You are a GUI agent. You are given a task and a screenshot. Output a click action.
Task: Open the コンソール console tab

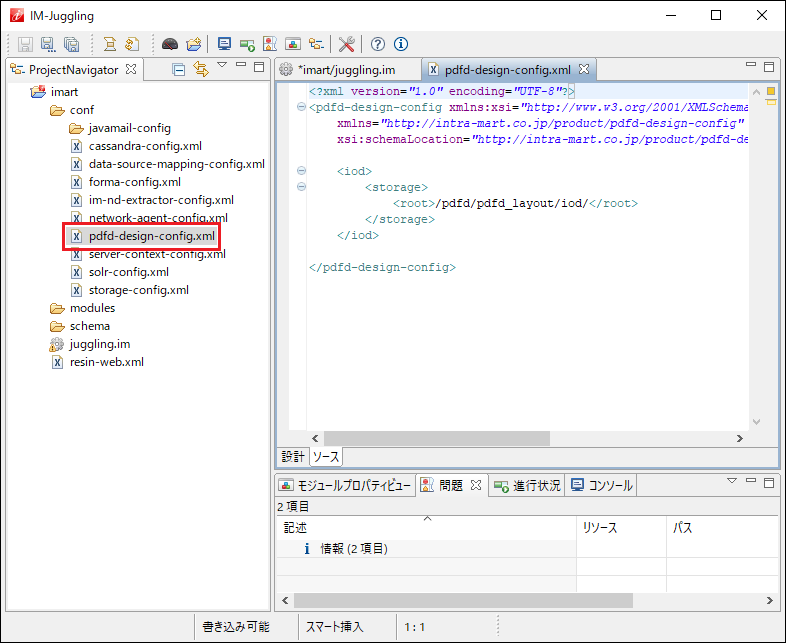pos(601,485)
